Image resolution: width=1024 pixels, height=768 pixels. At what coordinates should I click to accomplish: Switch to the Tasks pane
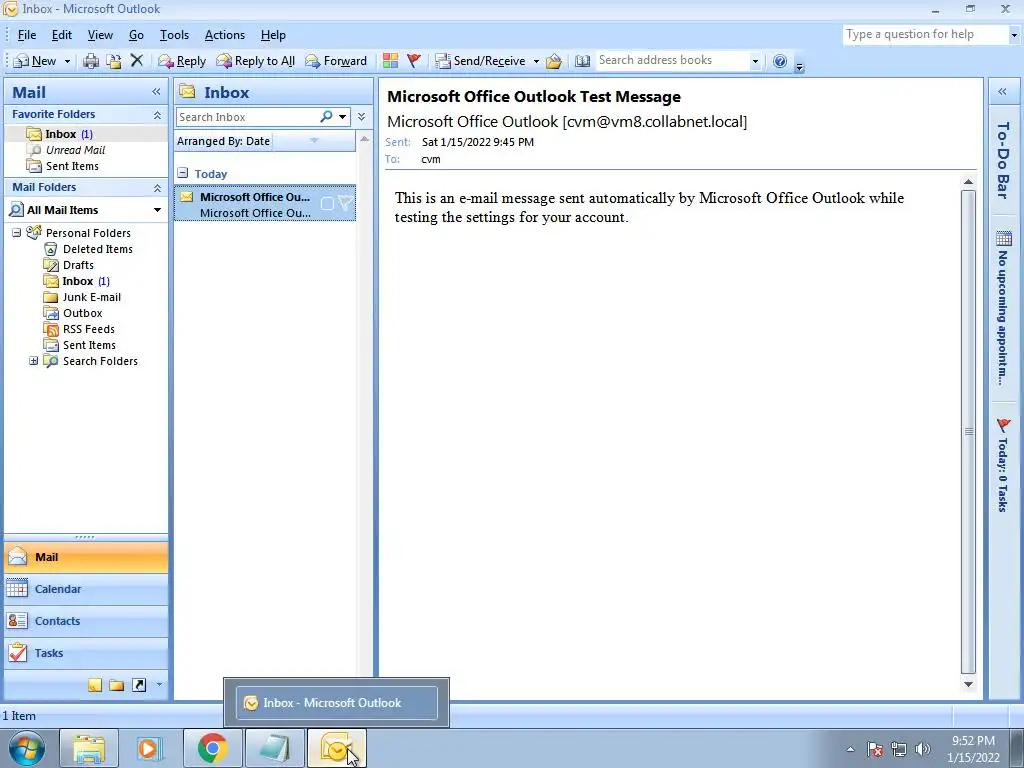pos(86,653)
